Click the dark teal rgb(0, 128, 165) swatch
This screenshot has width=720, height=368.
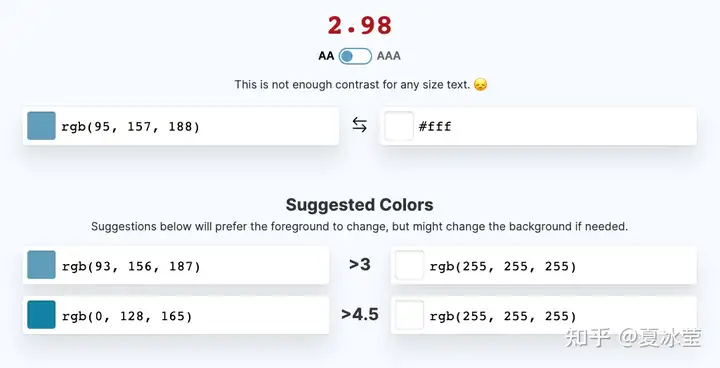point(41,315)
